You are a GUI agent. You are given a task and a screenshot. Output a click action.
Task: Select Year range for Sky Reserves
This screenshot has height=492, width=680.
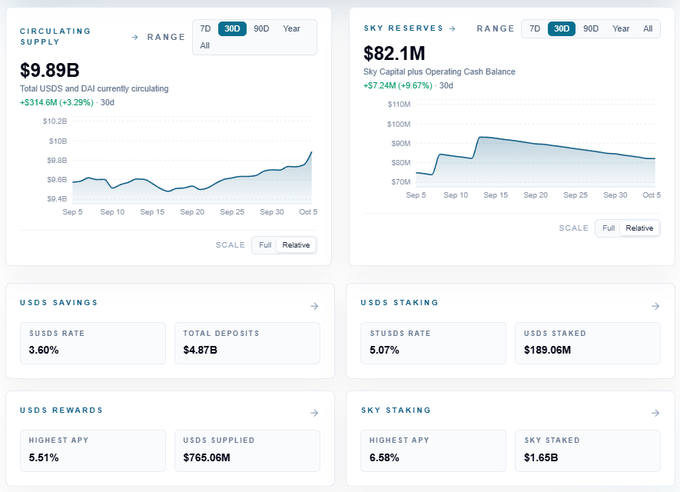[x=621, y=29]
